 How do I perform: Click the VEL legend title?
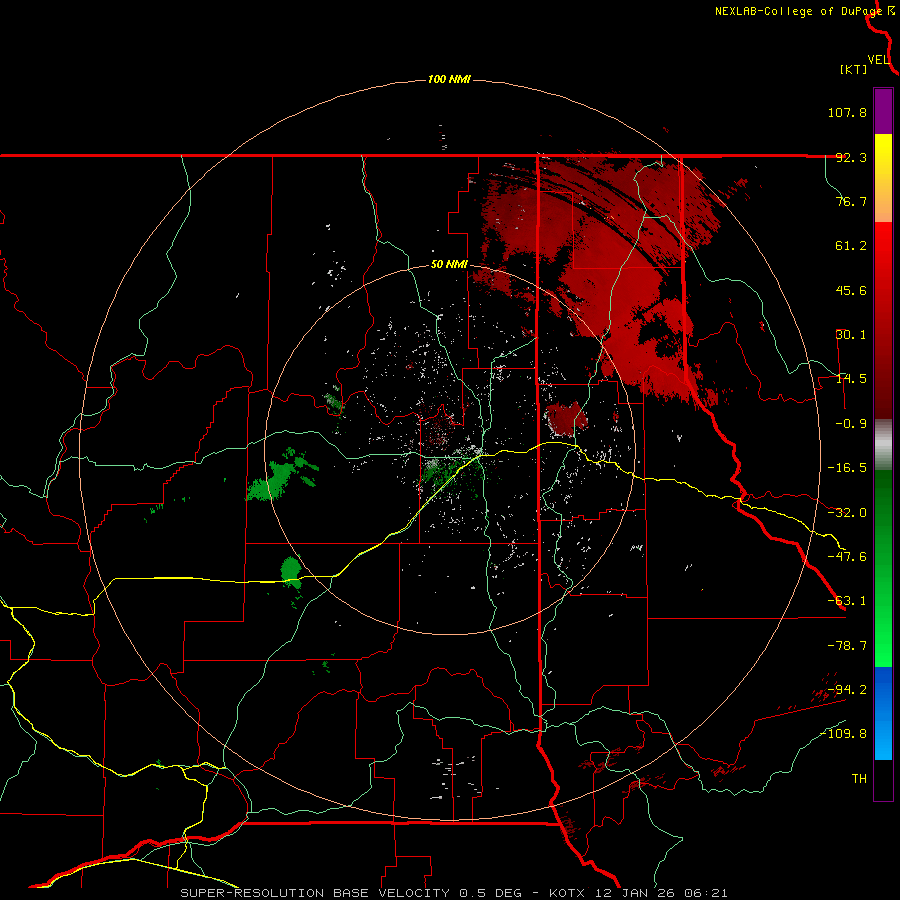tap(878, 60)
